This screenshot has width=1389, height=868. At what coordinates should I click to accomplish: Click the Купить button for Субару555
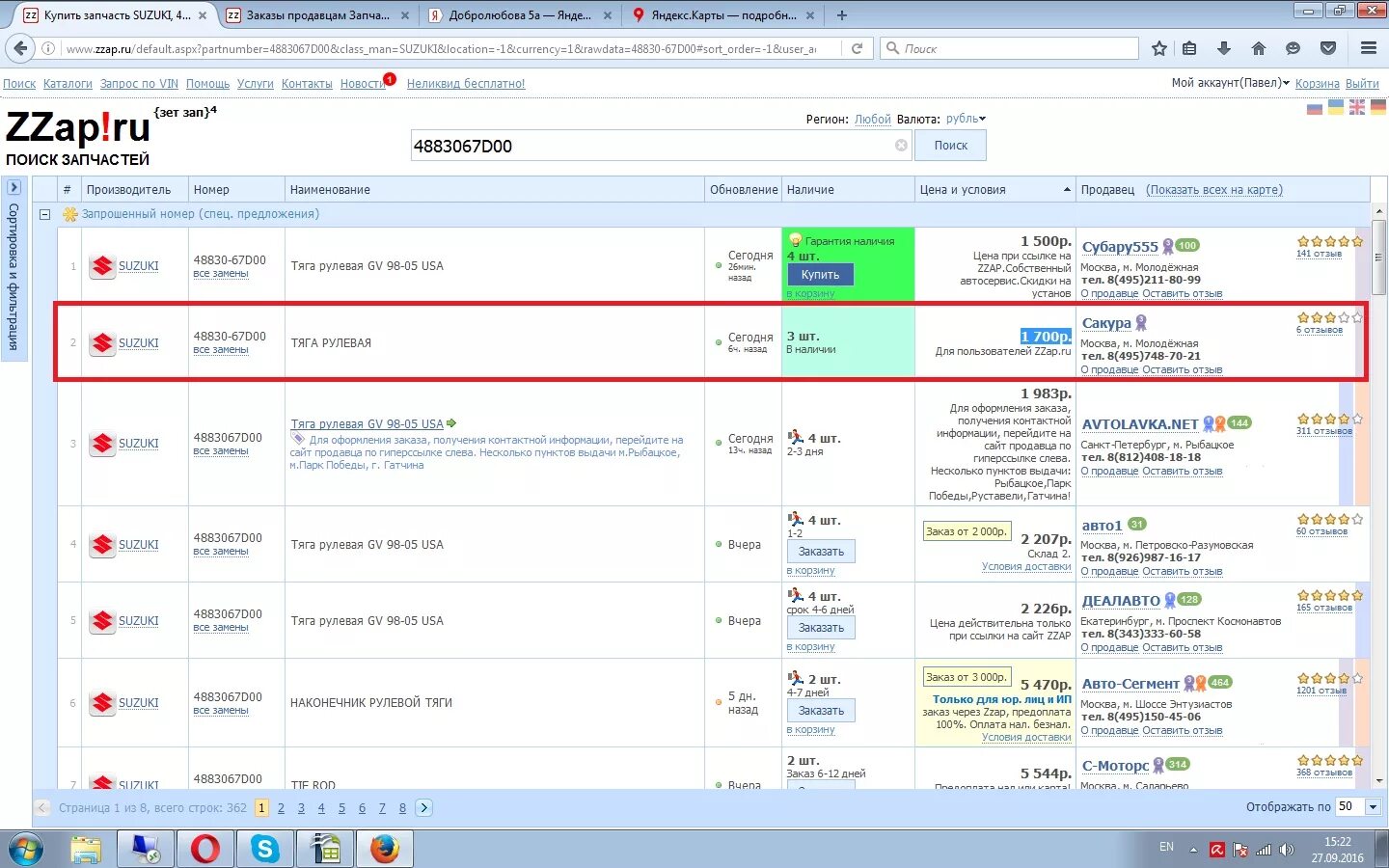[820, 275]
